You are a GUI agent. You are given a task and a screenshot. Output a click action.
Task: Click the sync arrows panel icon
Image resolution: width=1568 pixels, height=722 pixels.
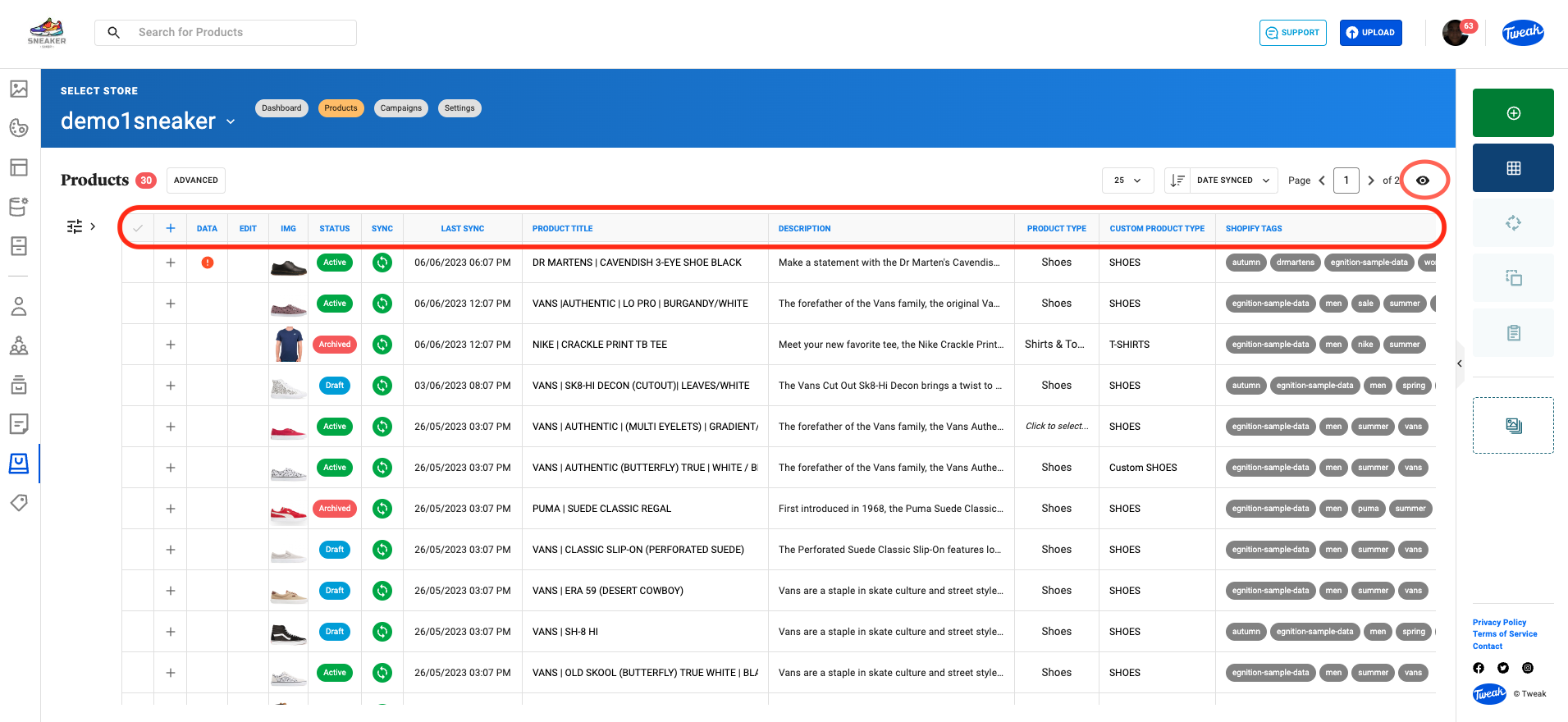[1513, 222]
